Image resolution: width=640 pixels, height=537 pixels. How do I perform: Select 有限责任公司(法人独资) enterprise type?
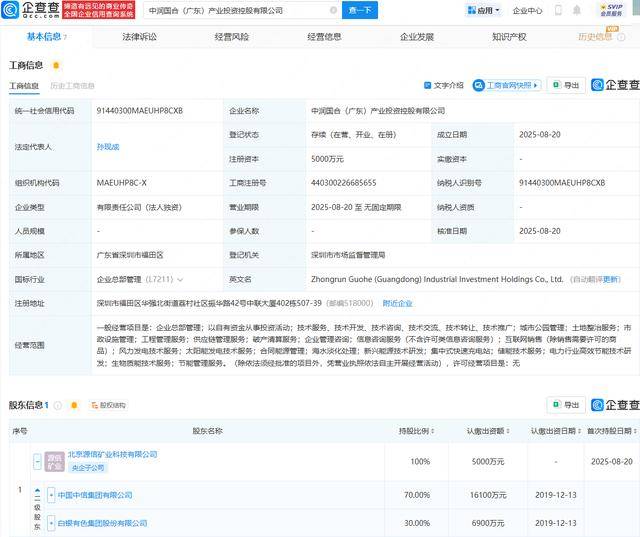click(139, 207)
